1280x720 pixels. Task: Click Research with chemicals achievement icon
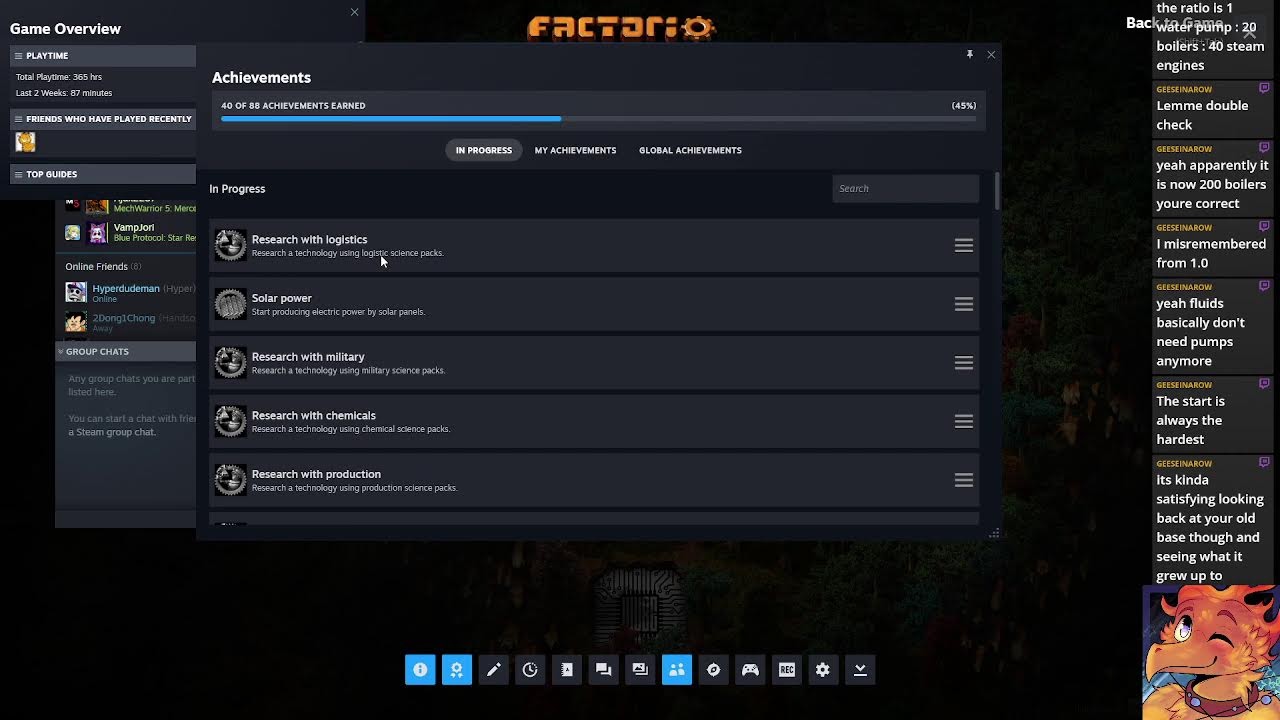point(230,421)
